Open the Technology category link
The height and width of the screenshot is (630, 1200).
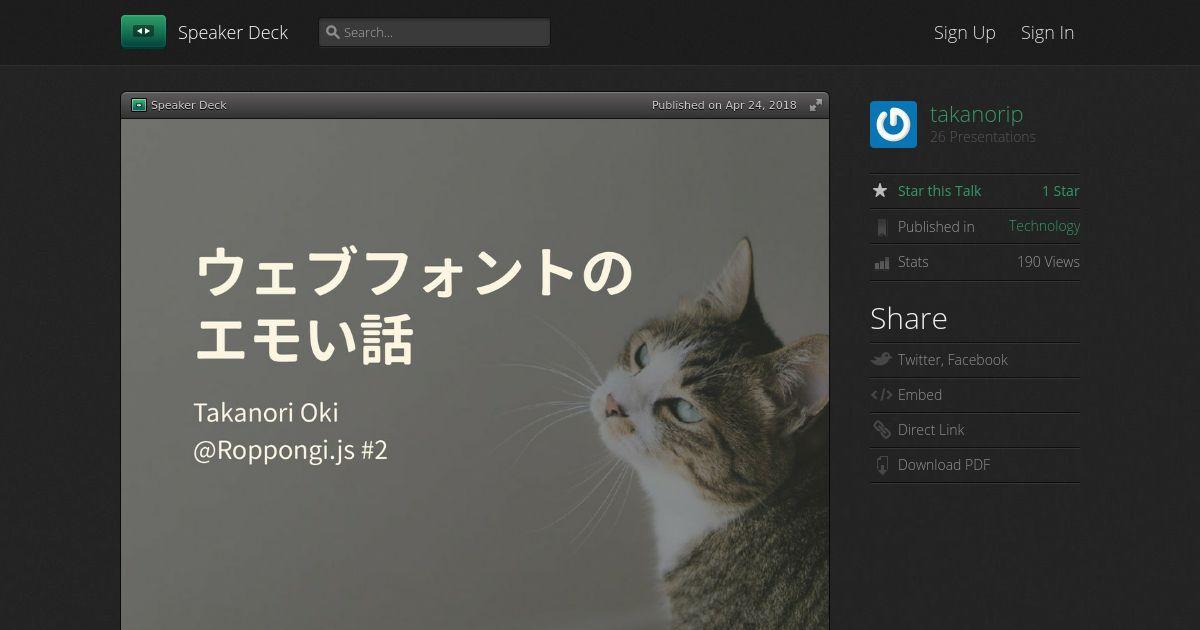[x=1044, y=226]
